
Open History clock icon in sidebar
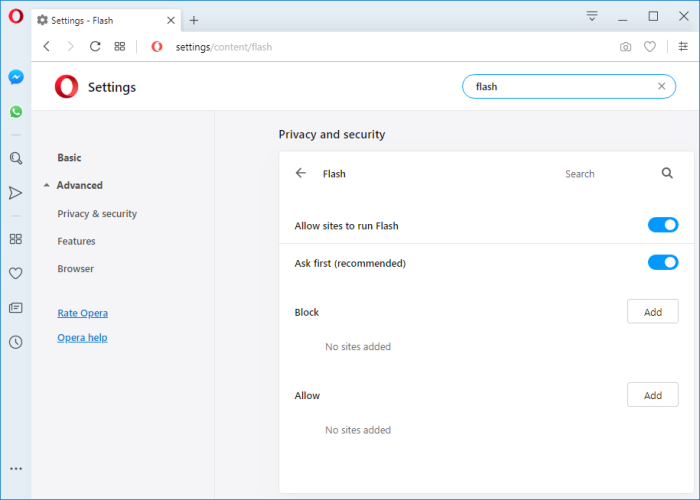16,342
